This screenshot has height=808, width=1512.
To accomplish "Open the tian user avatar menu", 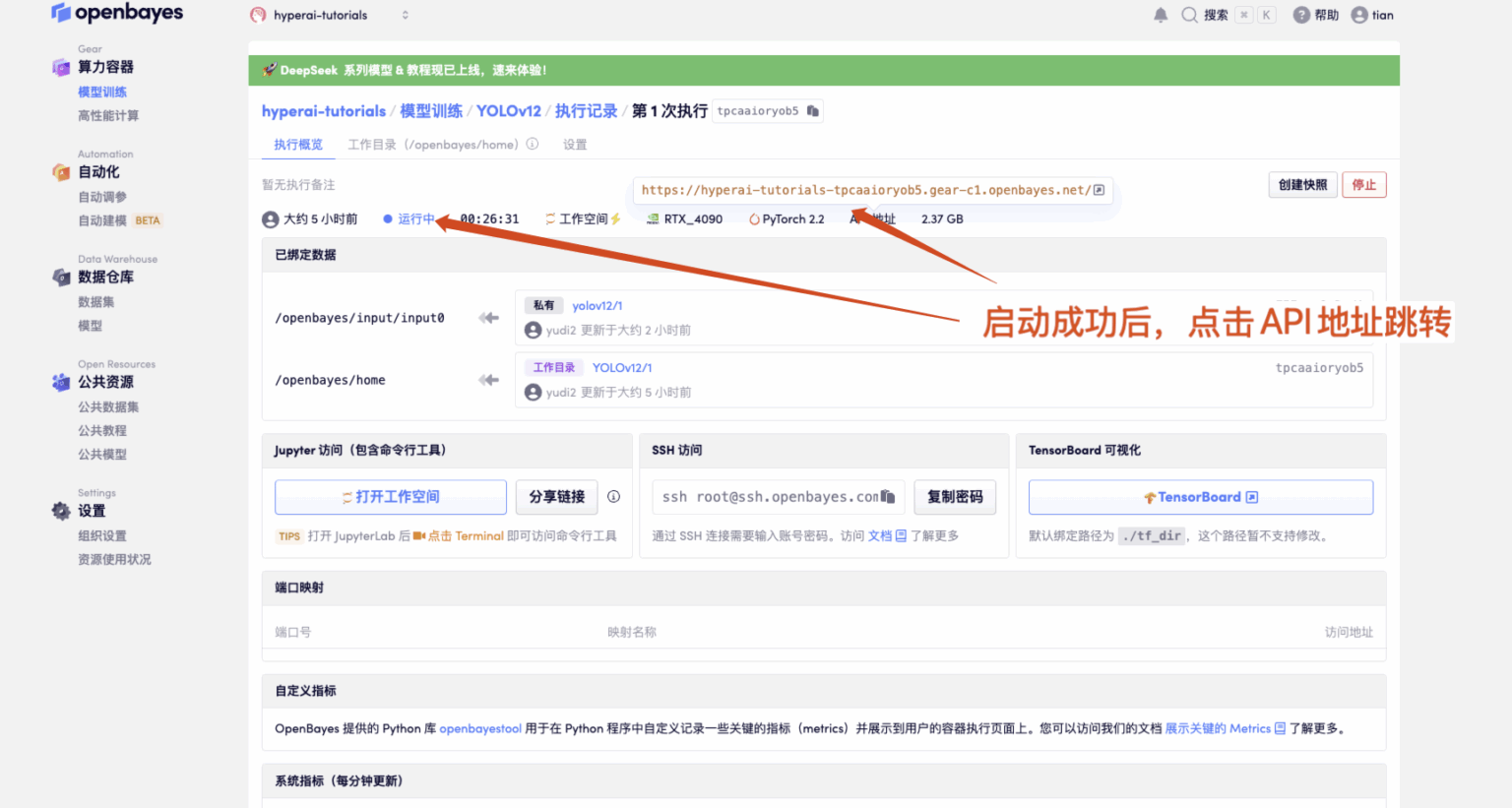I will click(x=1359, y=15).
